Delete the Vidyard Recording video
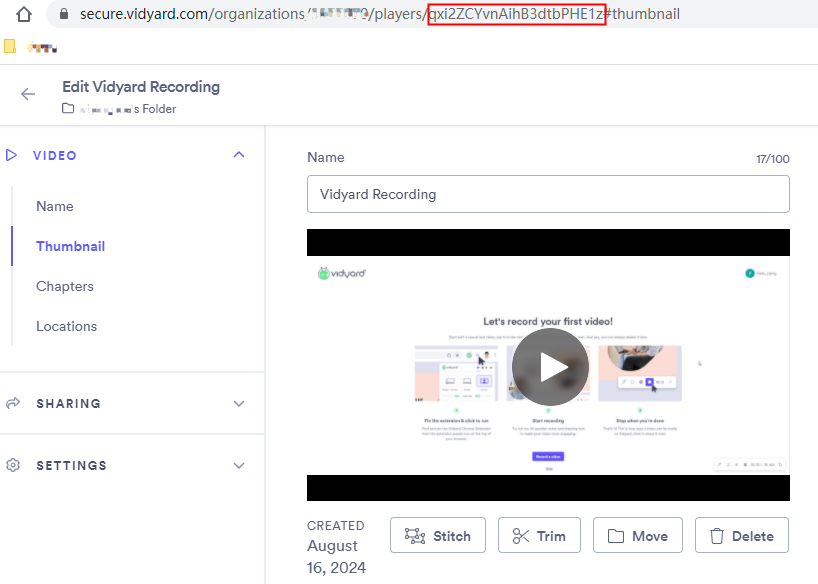 tap(741, 536)
